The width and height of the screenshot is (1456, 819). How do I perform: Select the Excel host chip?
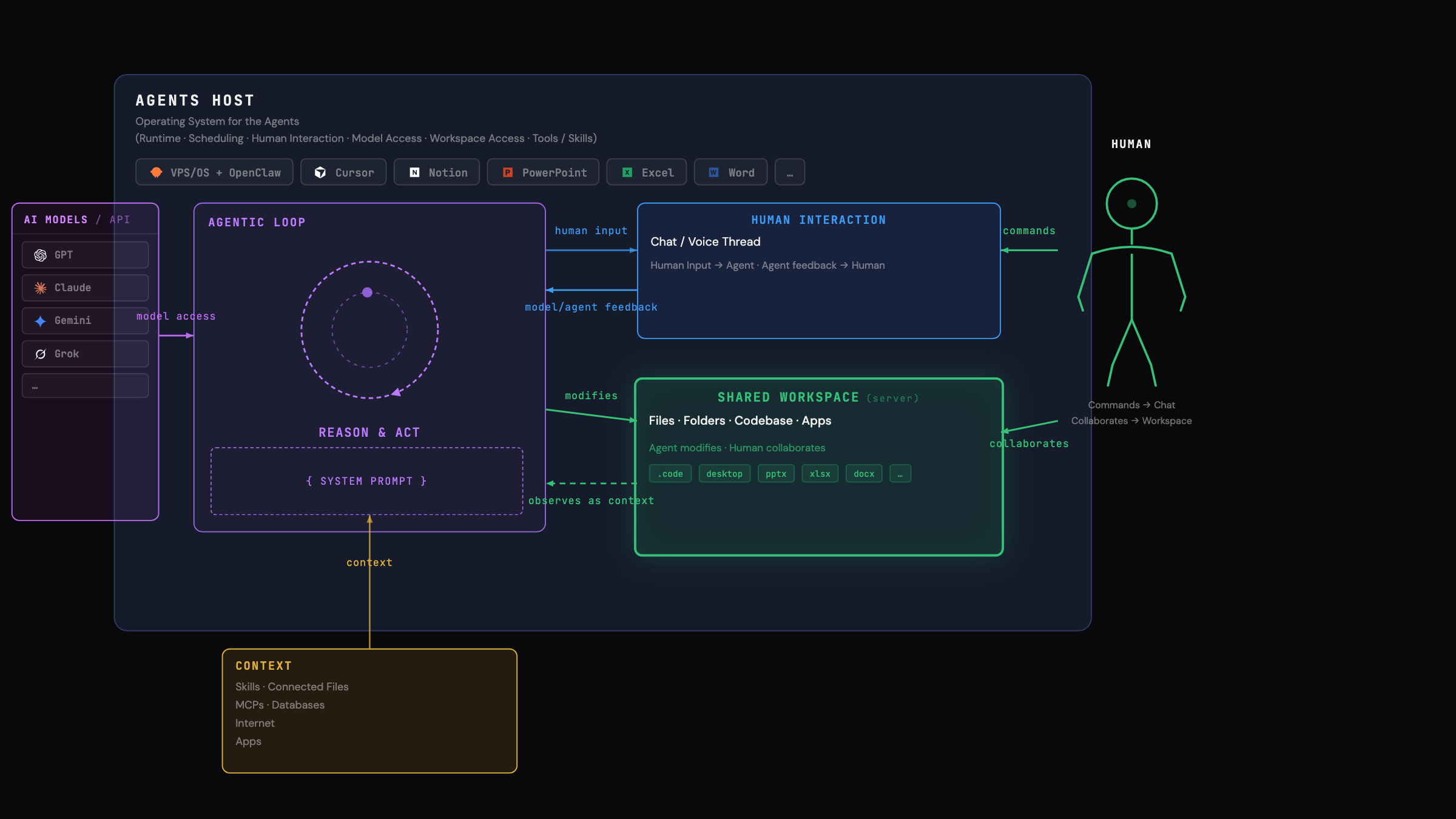pyautogui.click(x=647, y=172)
